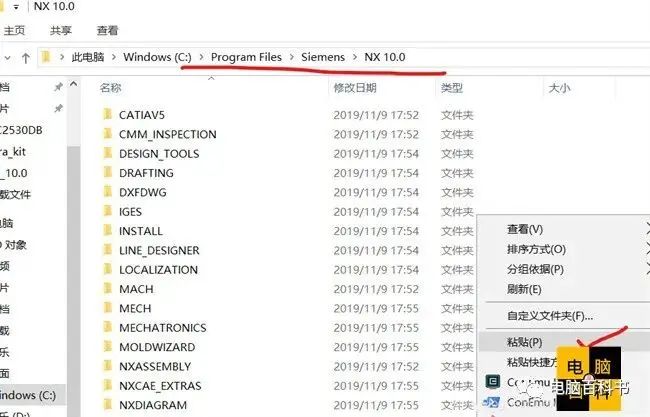Click the navigation pane vertical scrollbar
Screen dimensions: 650x417
pos(73,282)
